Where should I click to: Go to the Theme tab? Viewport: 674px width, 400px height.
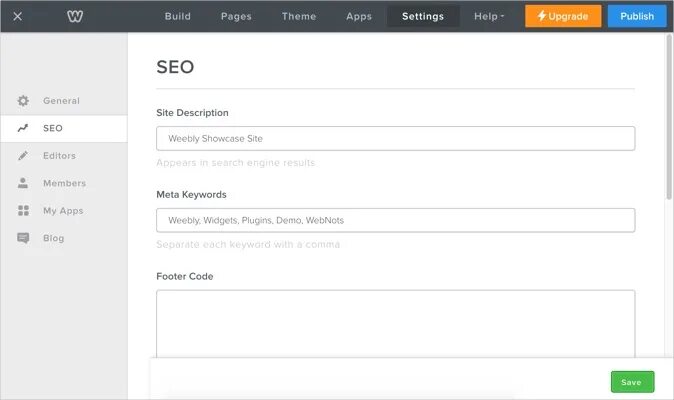299,16
